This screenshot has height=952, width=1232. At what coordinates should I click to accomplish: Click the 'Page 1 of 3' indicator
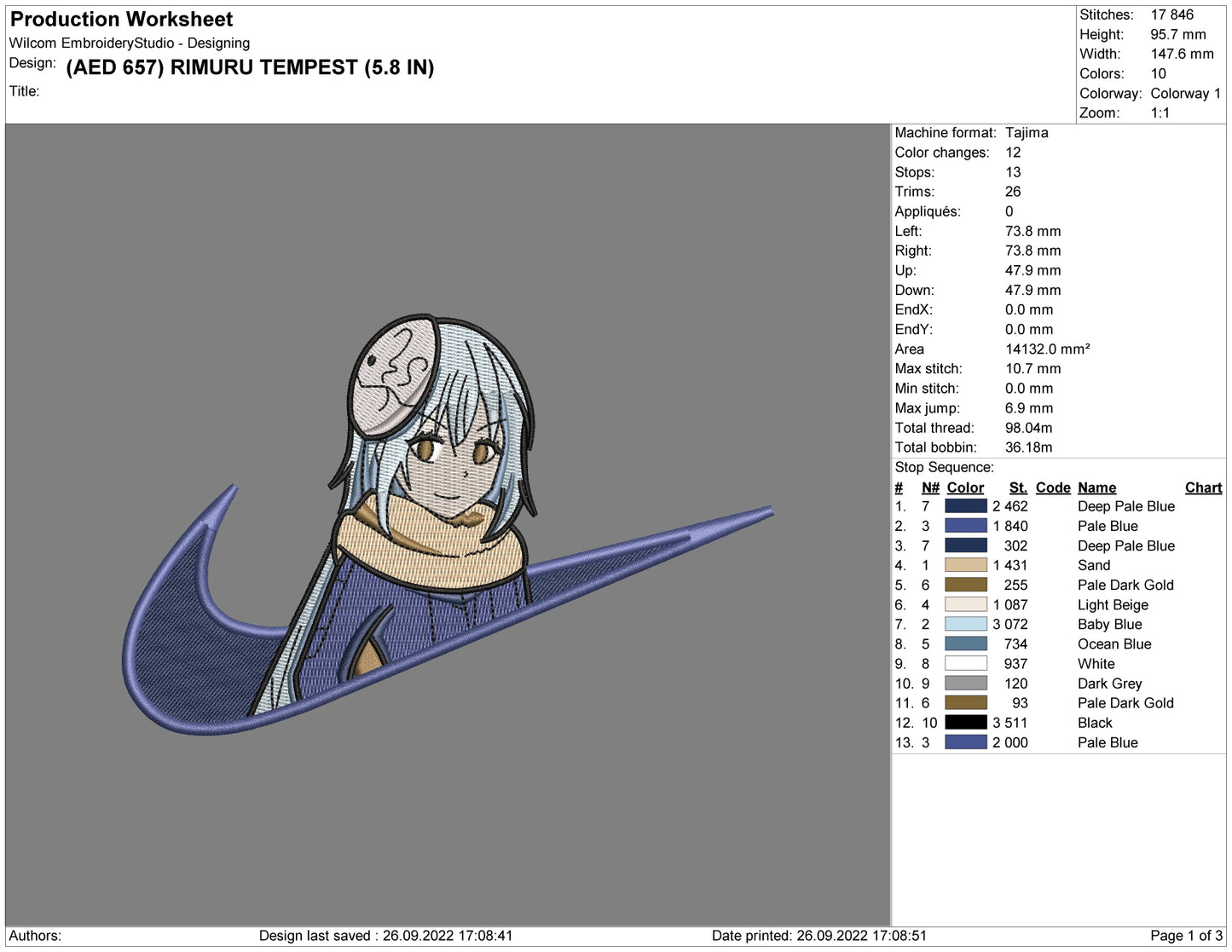pos(1186,935)
